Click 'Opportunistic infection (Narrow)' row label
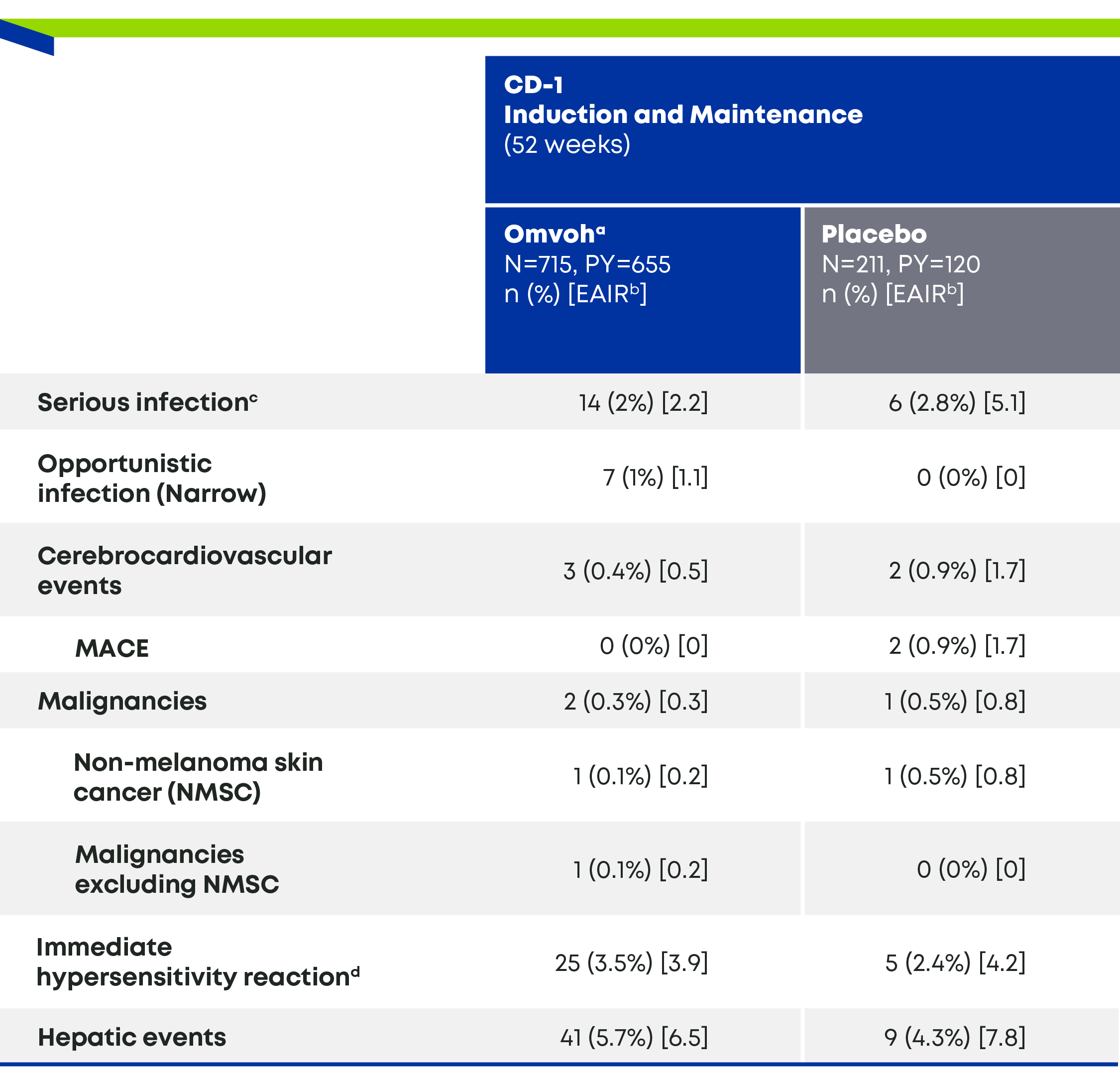 (x=152, y=479)
